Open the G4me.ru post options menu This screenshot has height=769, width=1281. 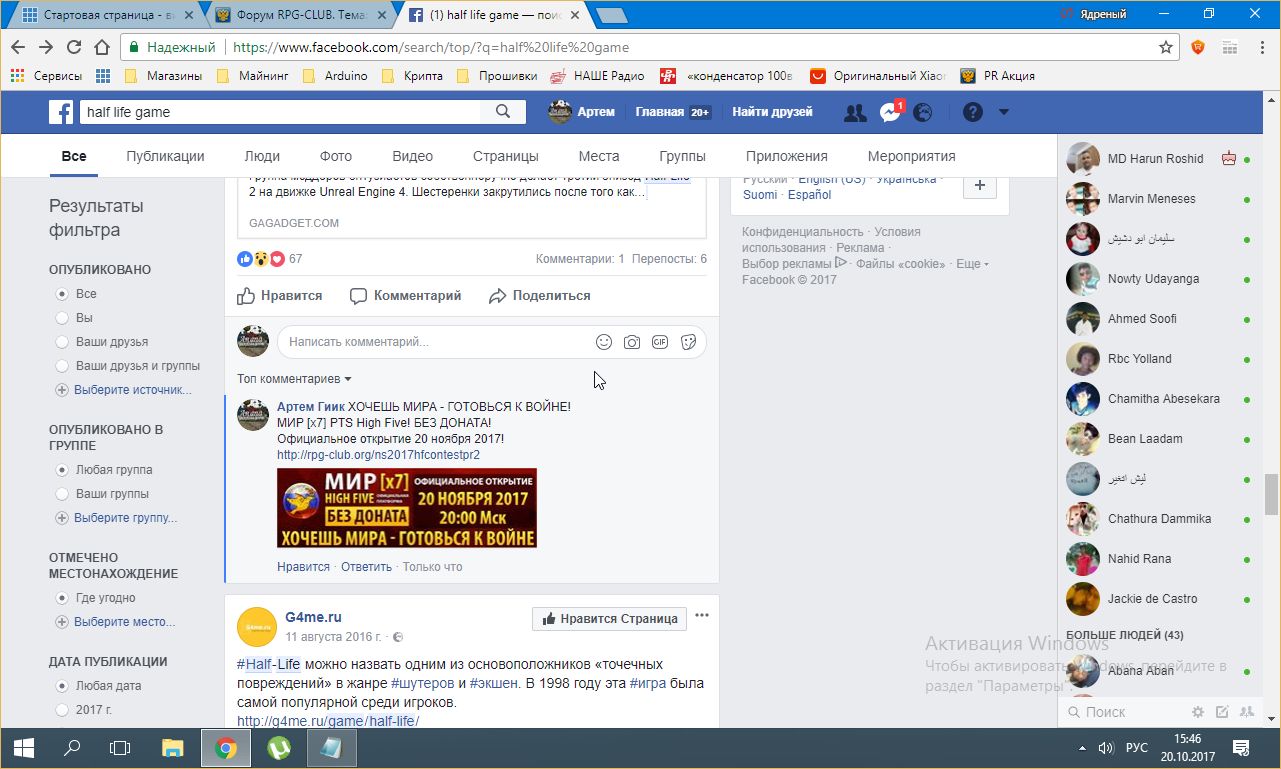pos(702,616)
